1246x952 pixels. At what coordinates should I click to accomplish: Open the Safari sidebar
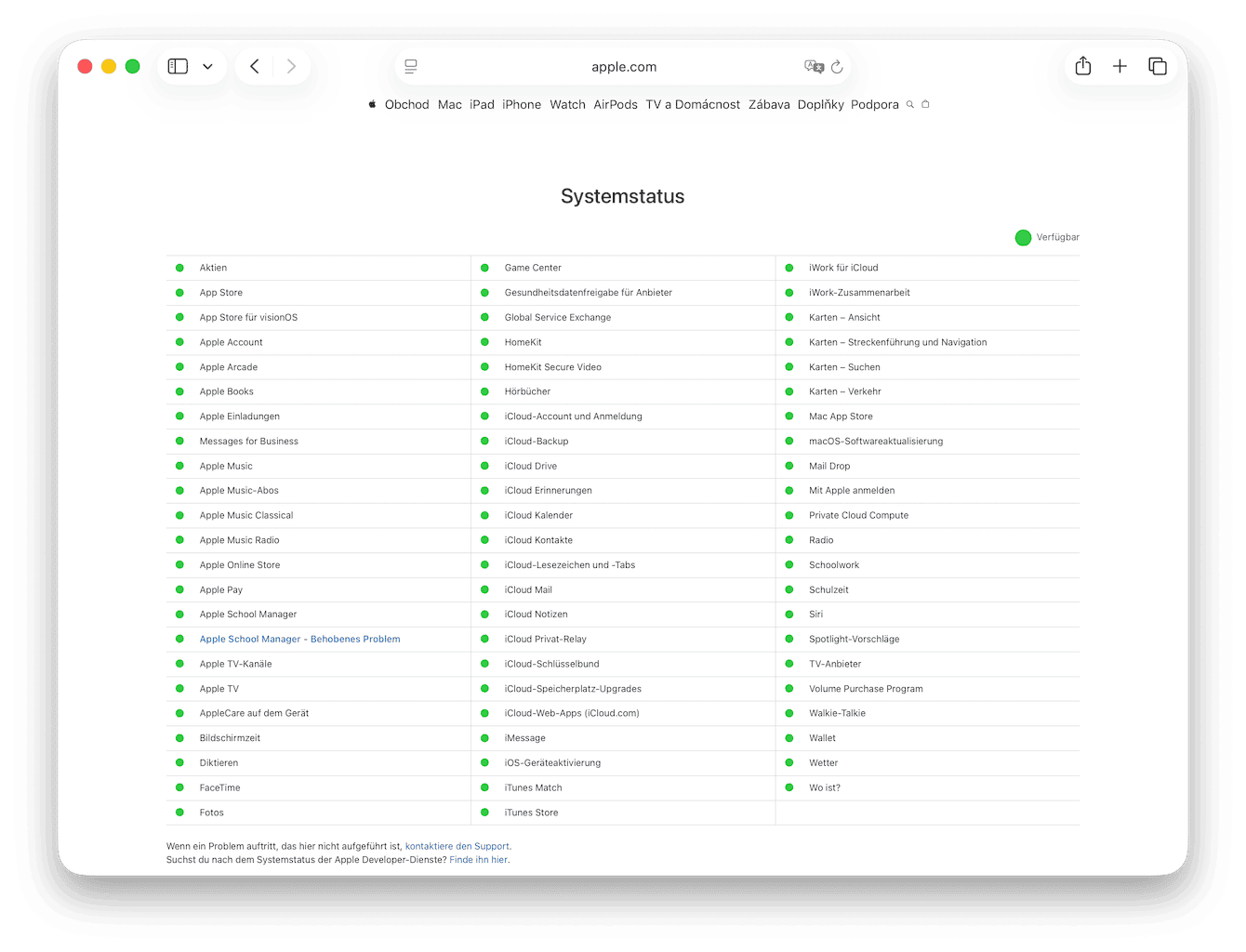(177, 66)
